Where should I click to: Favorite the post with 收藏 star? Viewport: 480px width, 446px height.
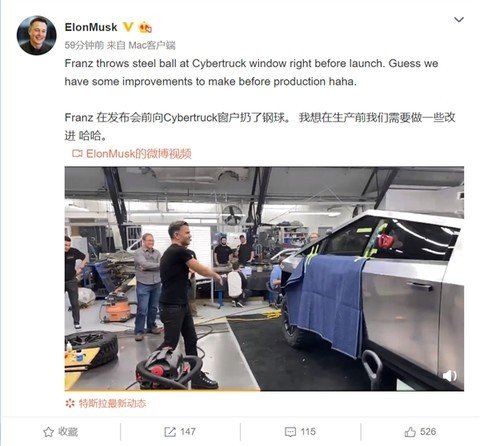tap(60, 432)
